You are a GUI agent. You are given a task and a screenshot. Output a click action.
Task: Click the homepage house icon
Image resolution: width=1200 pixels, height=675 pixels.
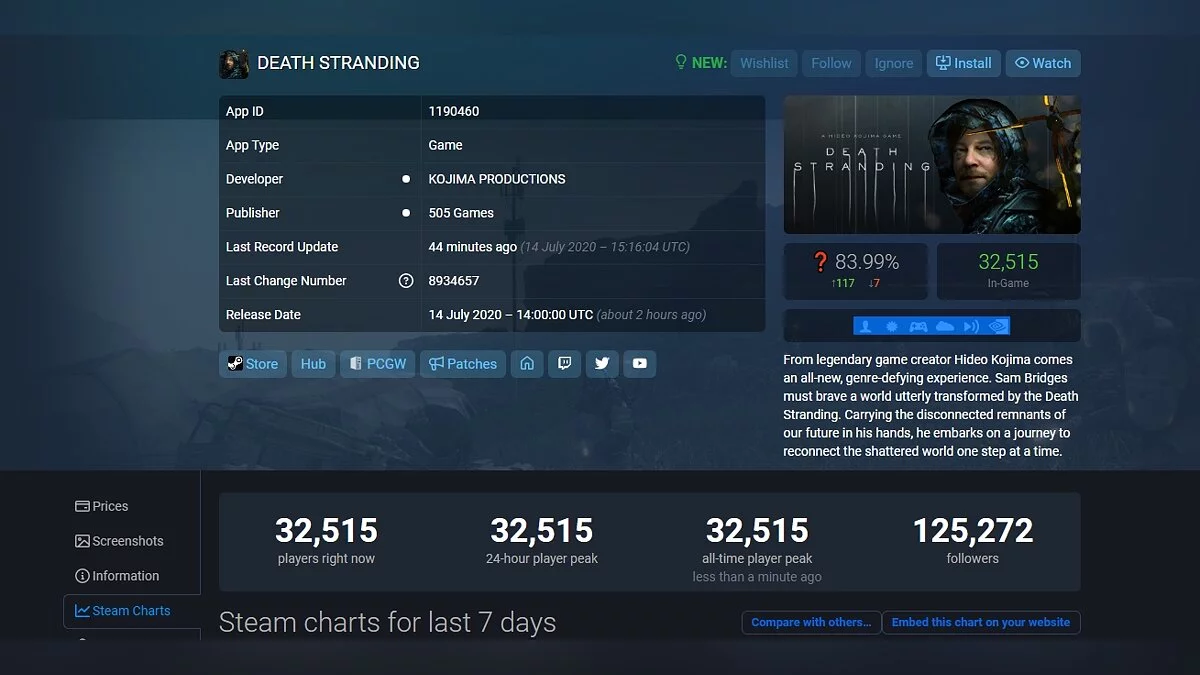click(x=527, y=364)
